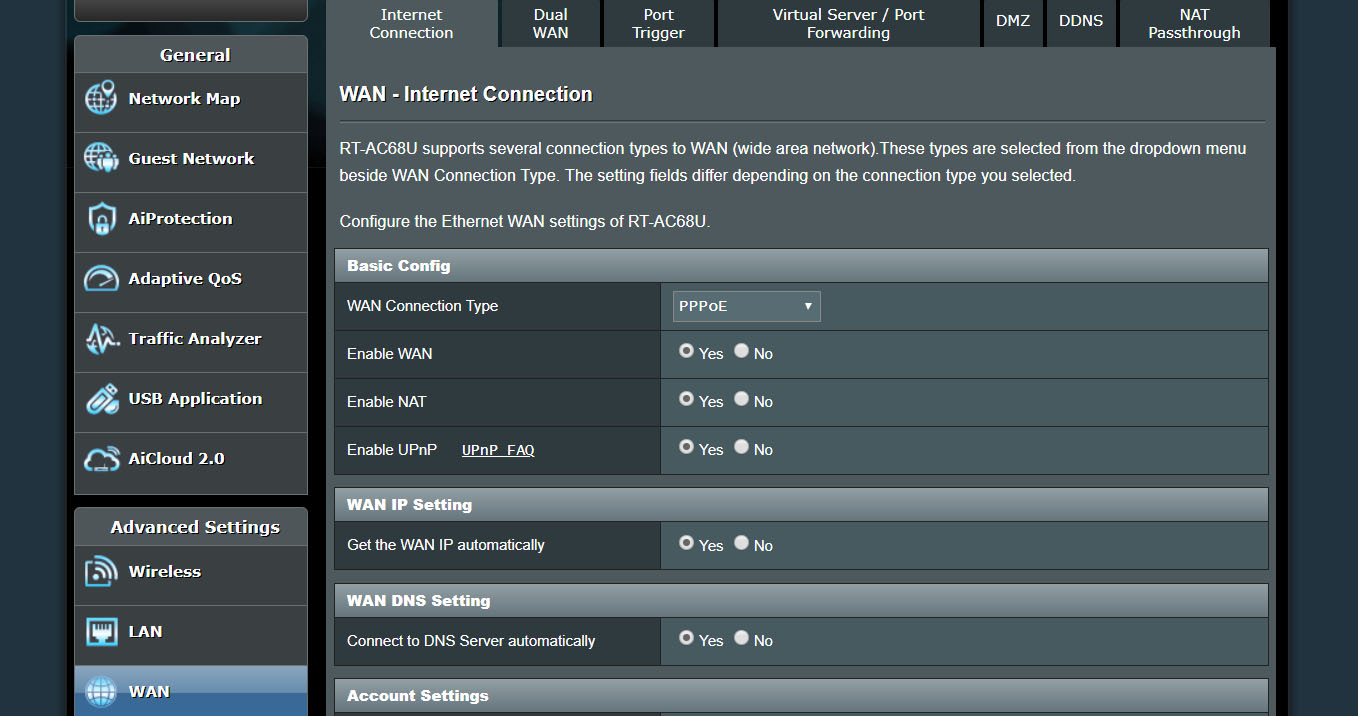
Task: Open USB Application menu label
Action: [195, 399]
